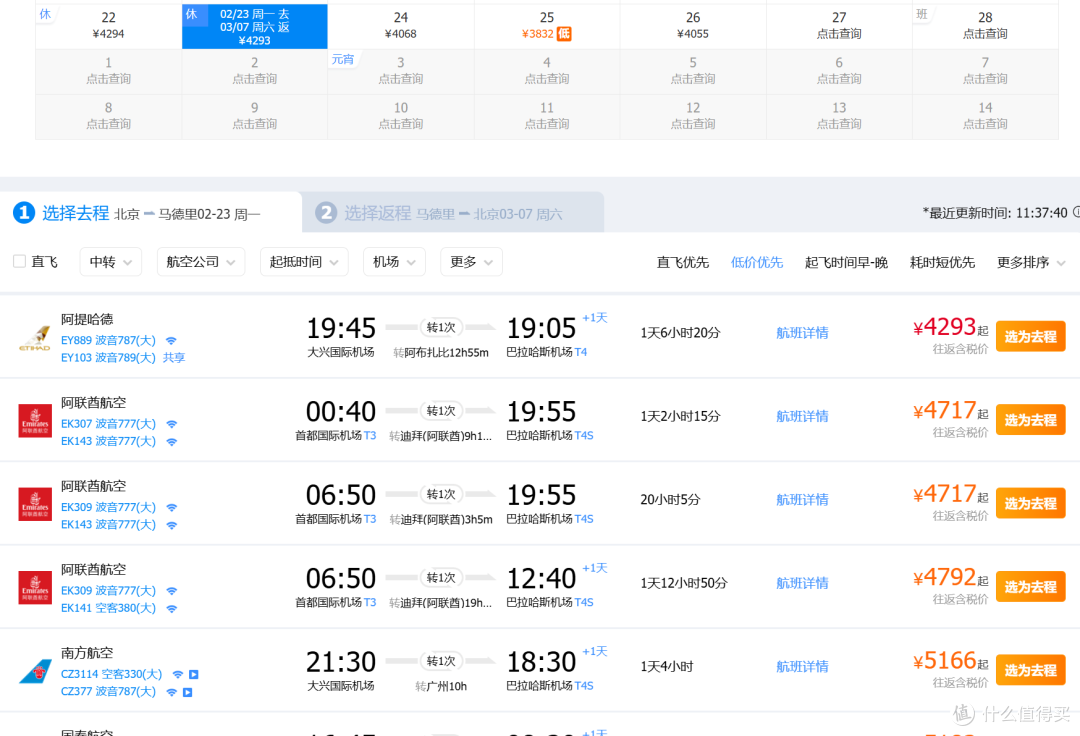Click flight number EK307 波音777(大)

pos(108,423)
